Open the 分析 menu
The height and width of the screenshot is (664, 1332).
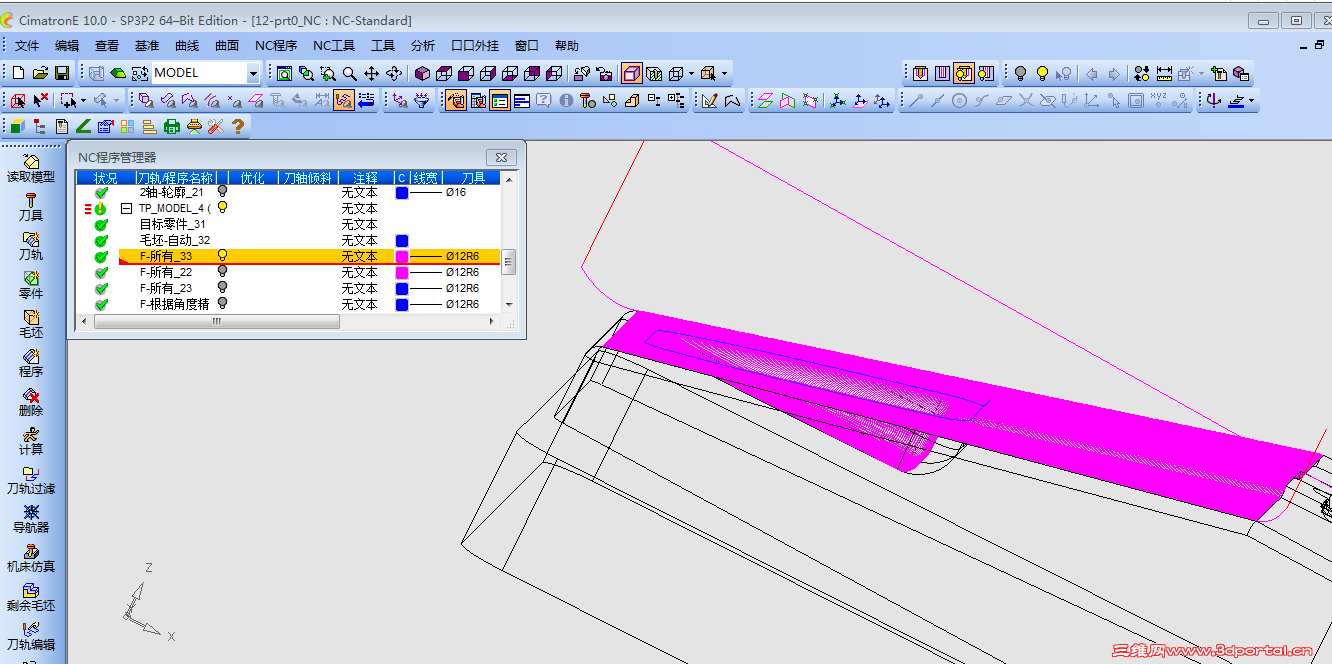(x=423, y=46)
